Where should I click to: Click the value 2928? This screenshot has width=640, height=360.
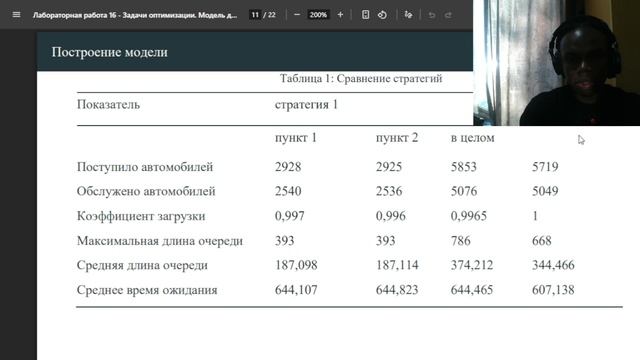[x=288, y=167]
